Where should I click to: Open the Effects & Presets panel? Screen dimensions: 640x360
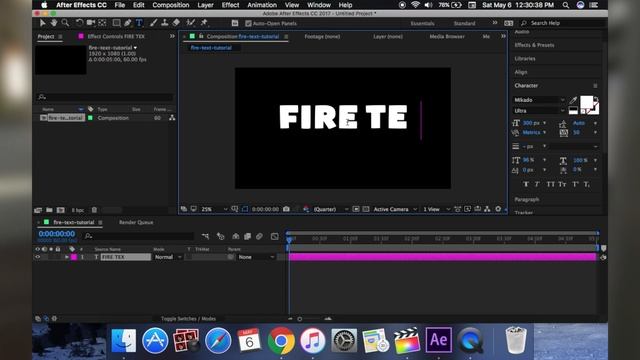[x=534, y=45]
